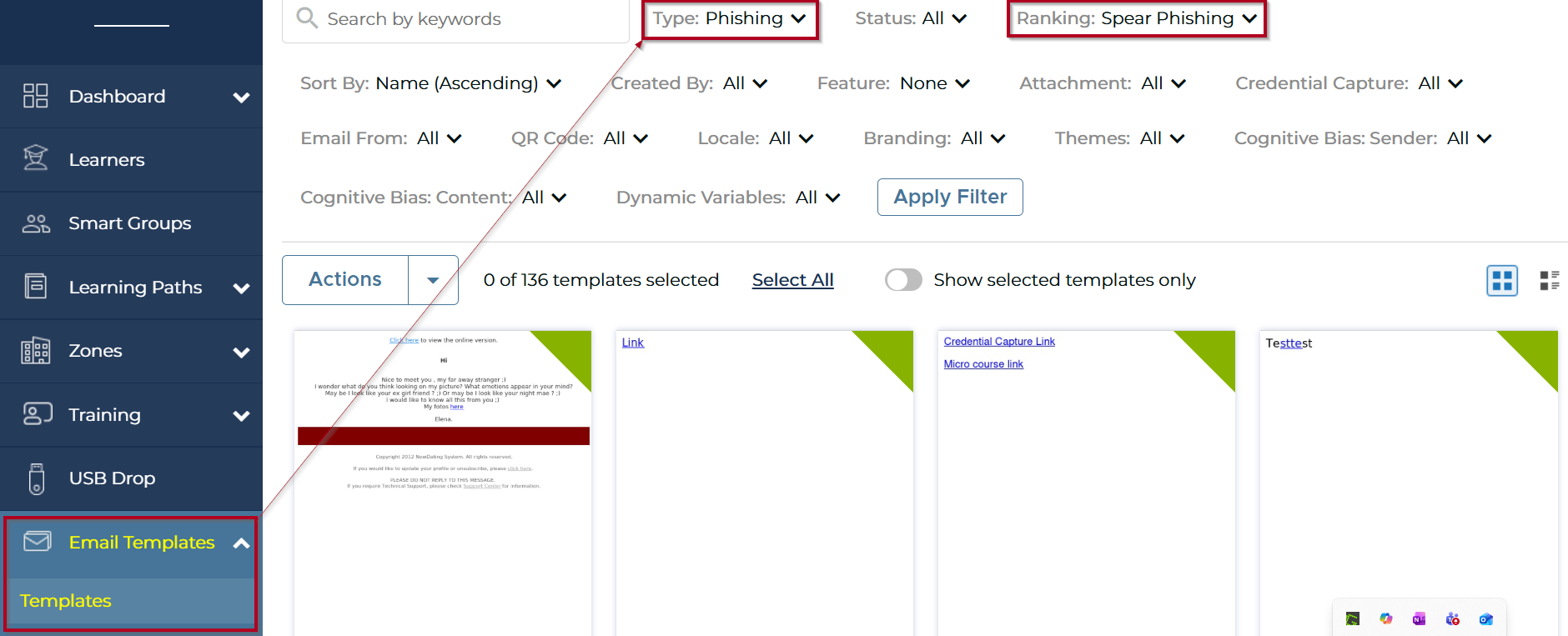
Task: Click the USB Drop sidebar icon
Action: pos(36,478)
